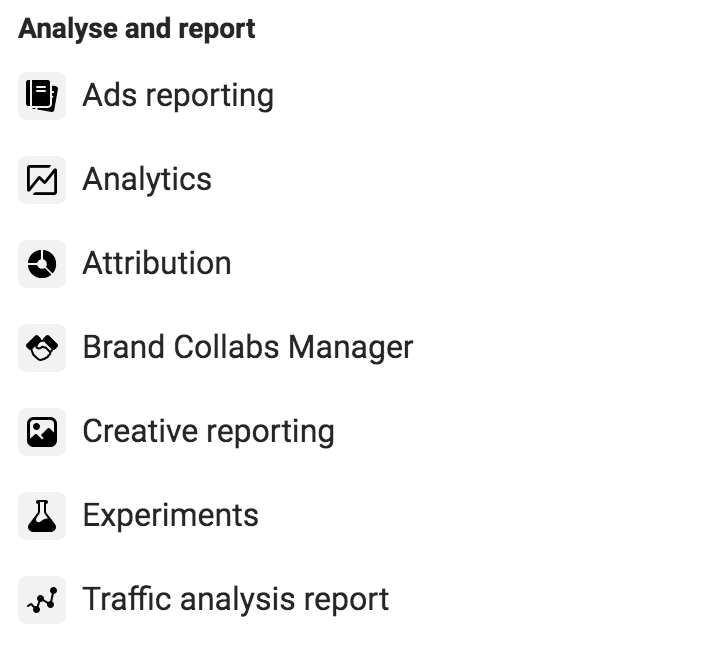
Task: Open Creative reporting
Action: (x=208, y=432)
